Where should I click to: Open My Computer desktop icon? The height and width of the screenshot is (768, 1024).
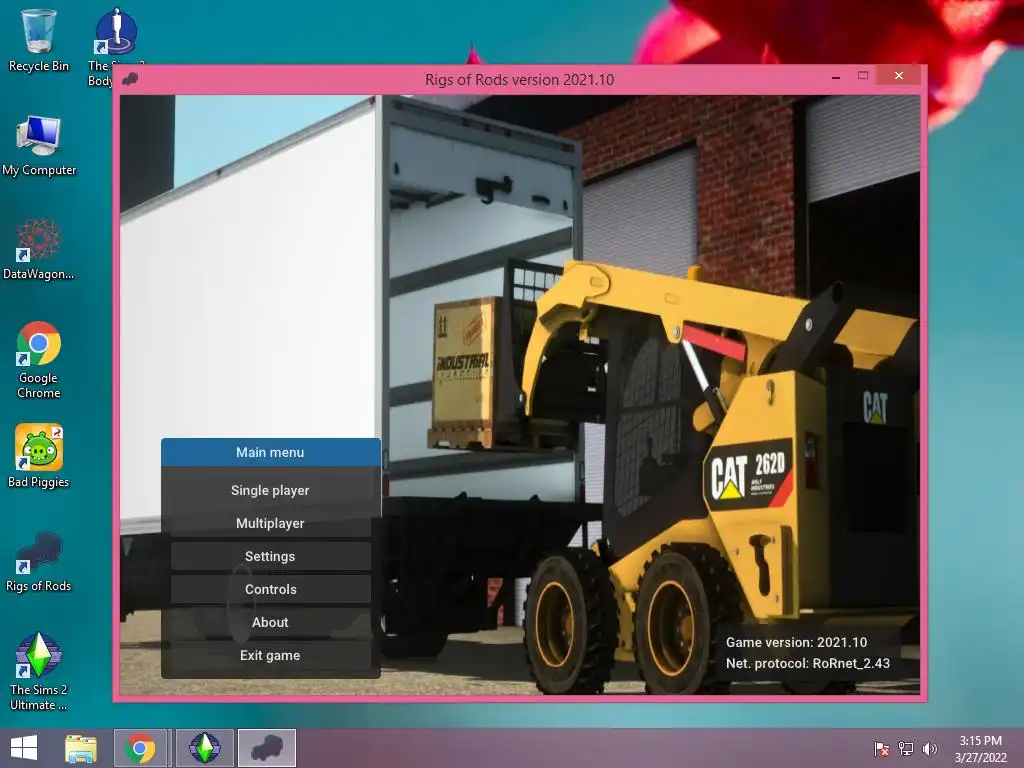(x=39, y=145)
